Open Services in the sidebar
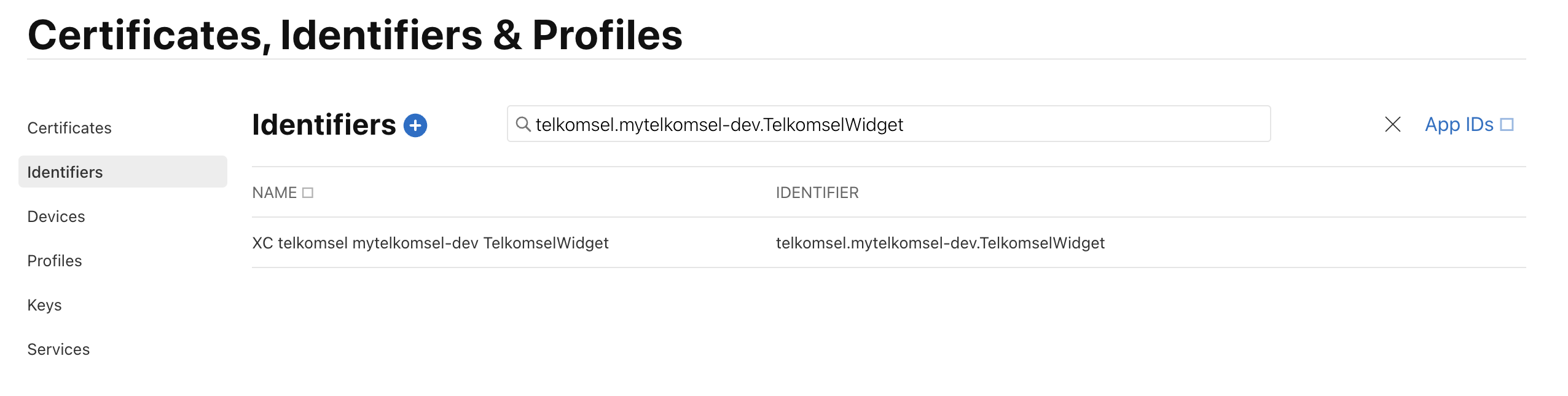This screenshot has width=1568, height=396. [58, 349]
